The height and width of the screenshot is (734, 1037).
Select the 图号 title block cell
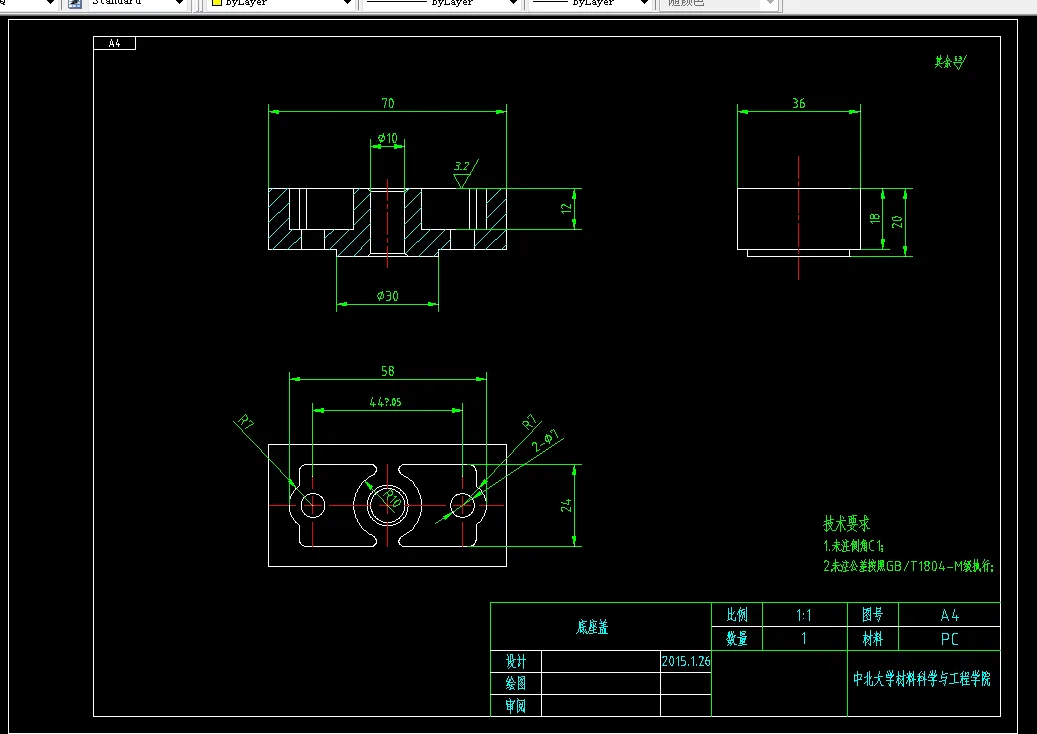[872, 615]
